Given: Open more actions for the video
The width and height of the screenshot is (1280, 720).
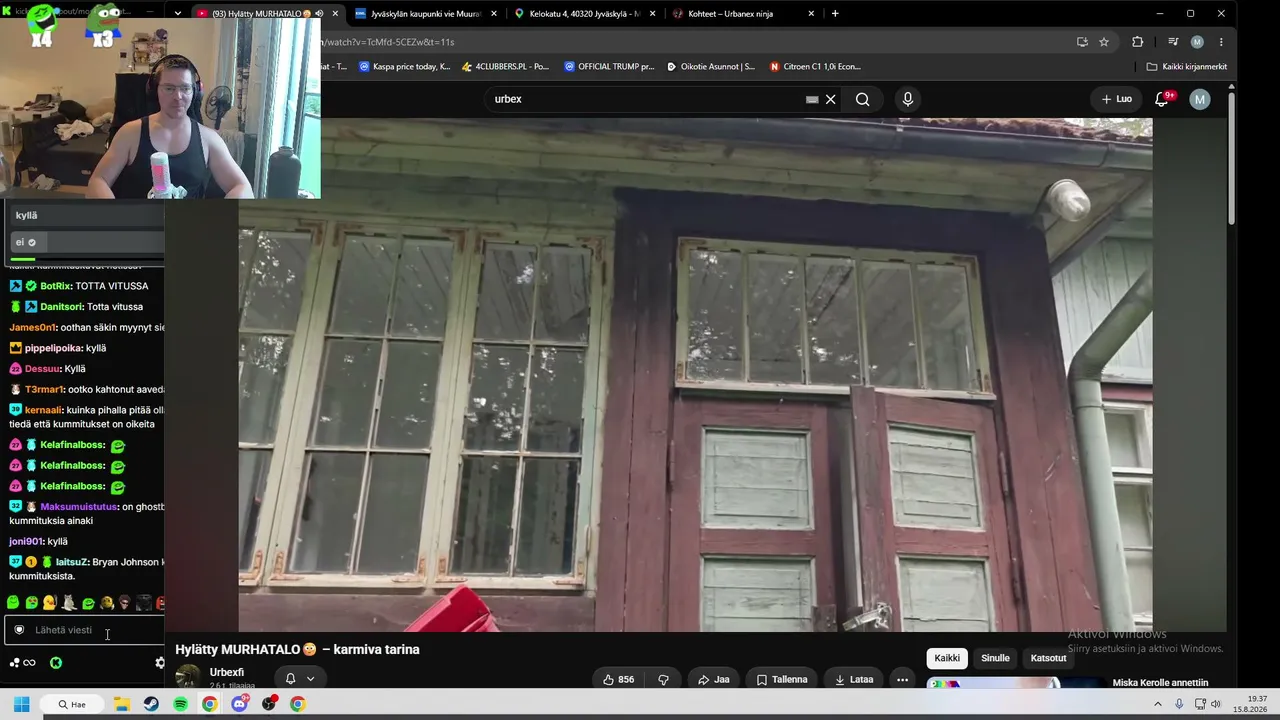Looking at the screenshot, I should [902, 680].
